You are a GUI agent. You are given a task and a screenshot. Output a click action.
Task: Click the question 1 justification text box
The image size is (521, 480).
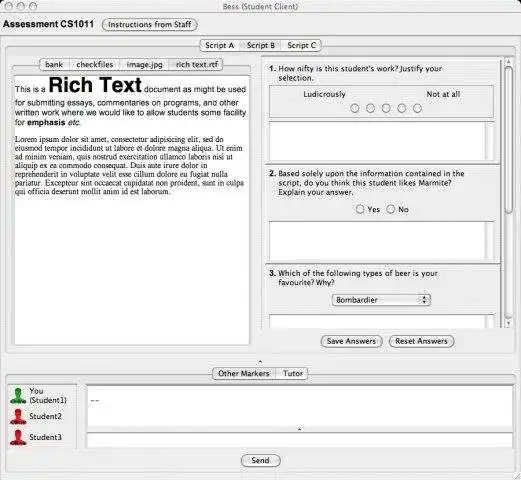point(381,141)
